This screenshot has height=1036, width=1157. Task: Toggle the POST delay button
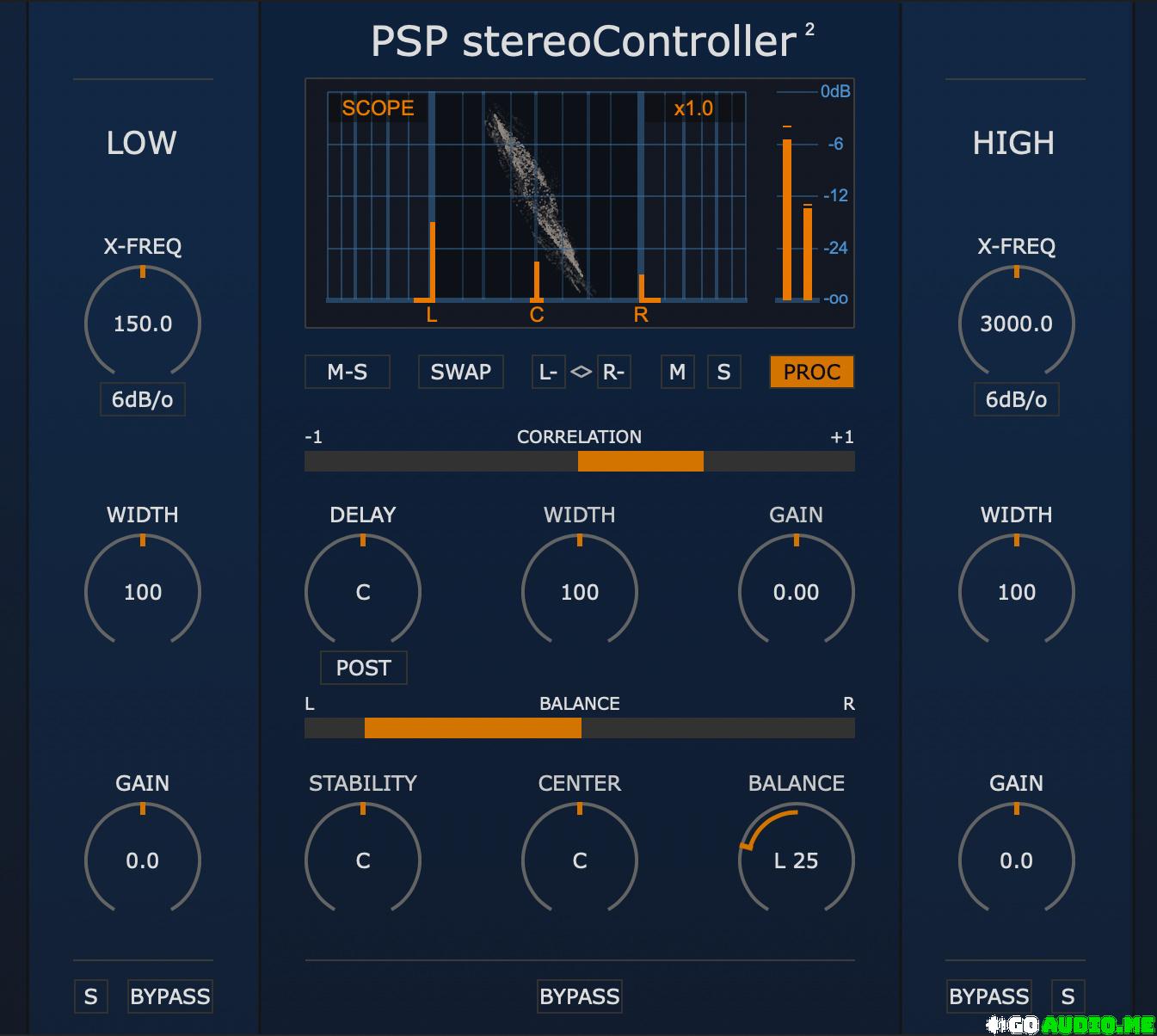(x=363, y=668)
